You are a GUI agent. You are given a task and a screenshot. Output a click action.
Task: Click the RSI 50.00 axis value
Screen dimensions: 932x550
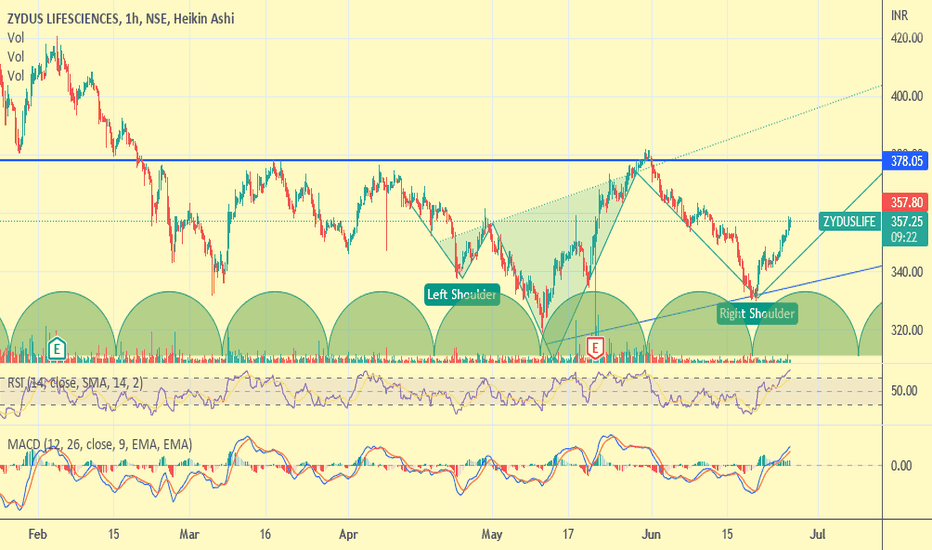(903, 391)
